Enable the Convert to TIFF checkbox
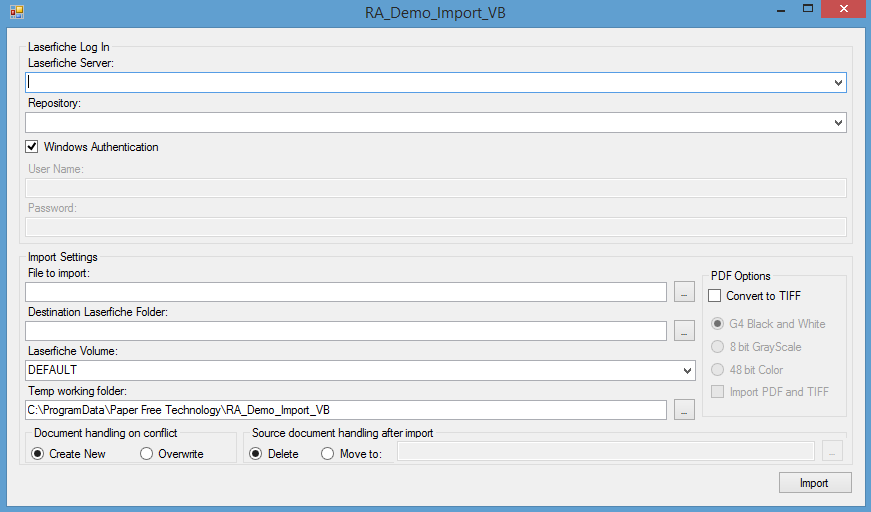Viewport: 871px width, 512px height. click(x=714, y=295)
